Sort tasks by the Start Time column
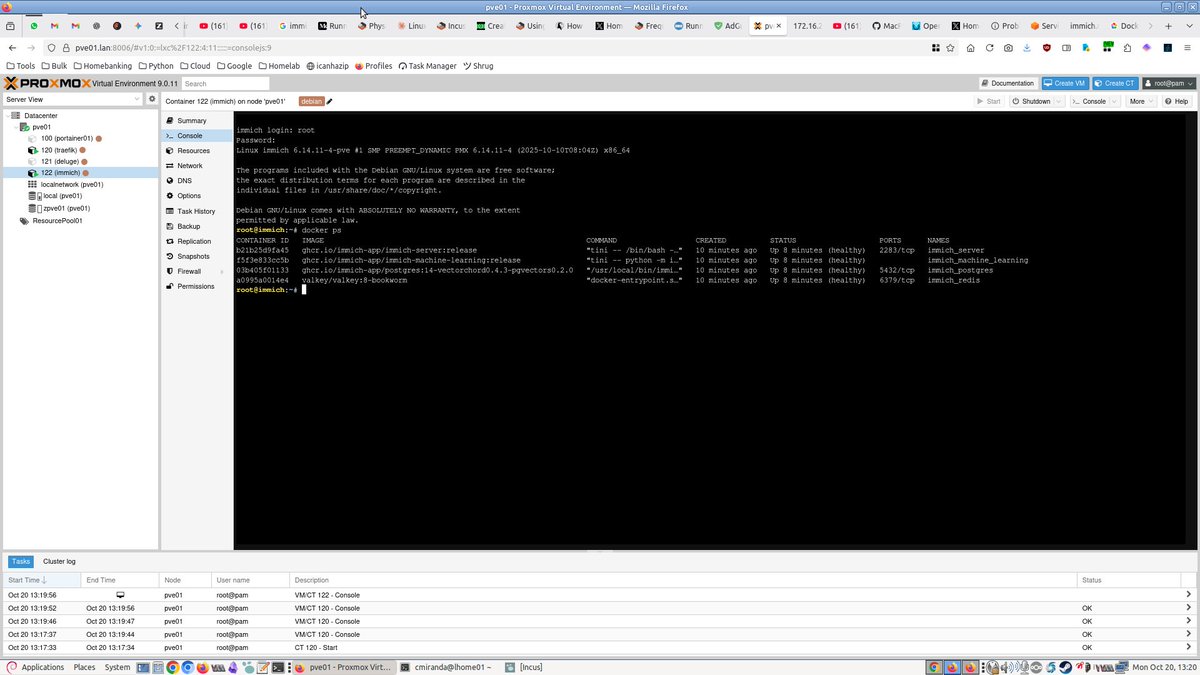Viewport: 1200px width, 675px height. tap(41, 580)
